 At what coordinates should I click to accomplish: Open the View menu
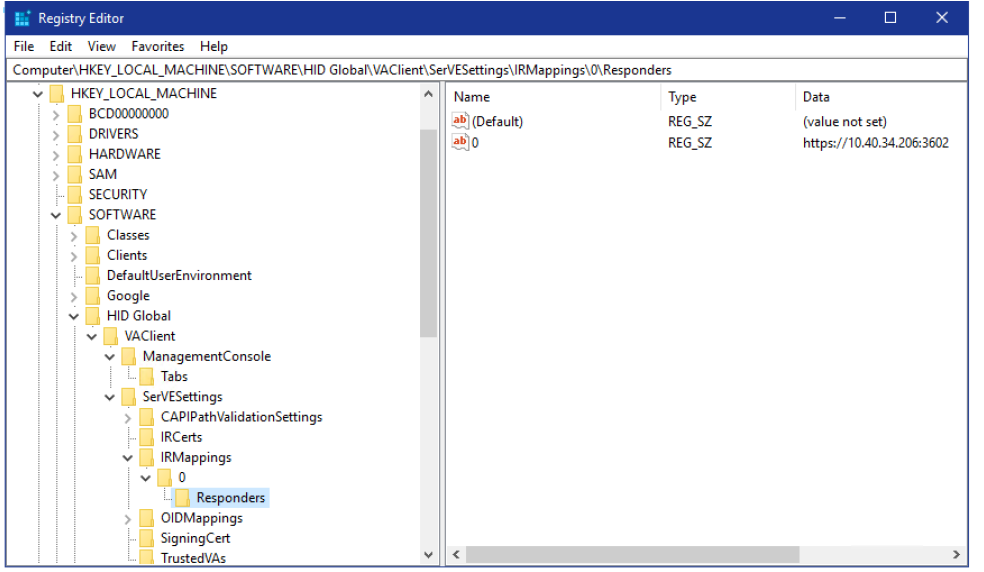pyautogui.click(x=102, y=46)
